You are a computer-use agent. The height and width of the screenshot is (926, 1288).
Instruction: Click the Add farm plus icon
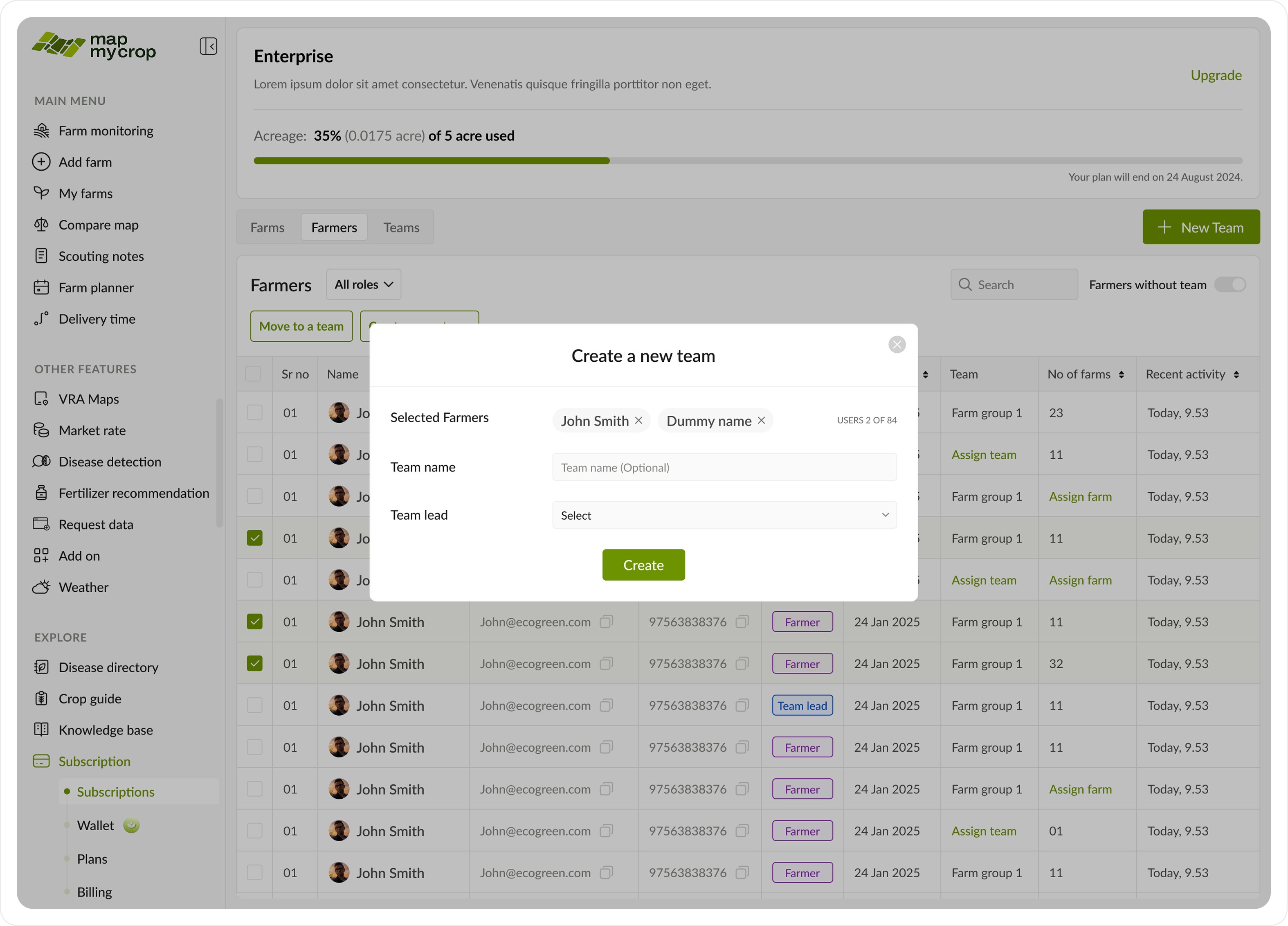tap(41, 162)
